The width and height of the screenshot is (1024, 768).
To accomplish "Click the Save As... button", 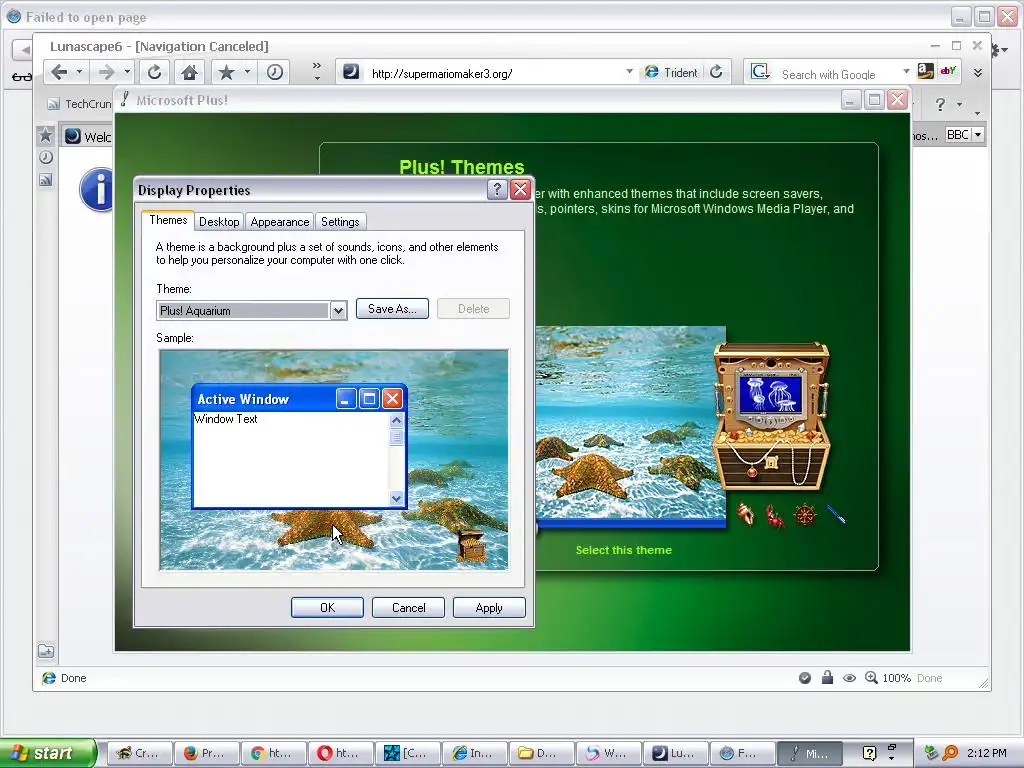I will (x=392, y=309).
